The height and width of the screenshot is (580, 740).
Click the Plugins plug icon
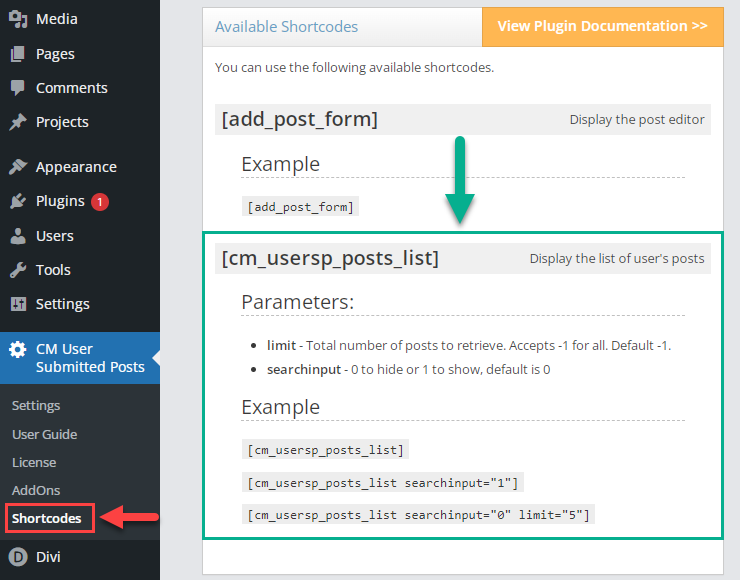pyautogui.click(x=17, y=201)
